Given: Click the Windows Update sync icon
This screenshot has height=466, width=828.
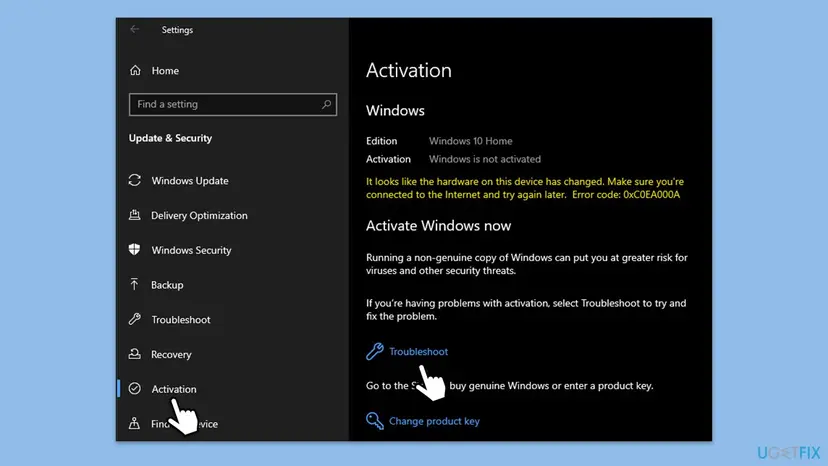Looking at the screenshot, I should [135, 180].
